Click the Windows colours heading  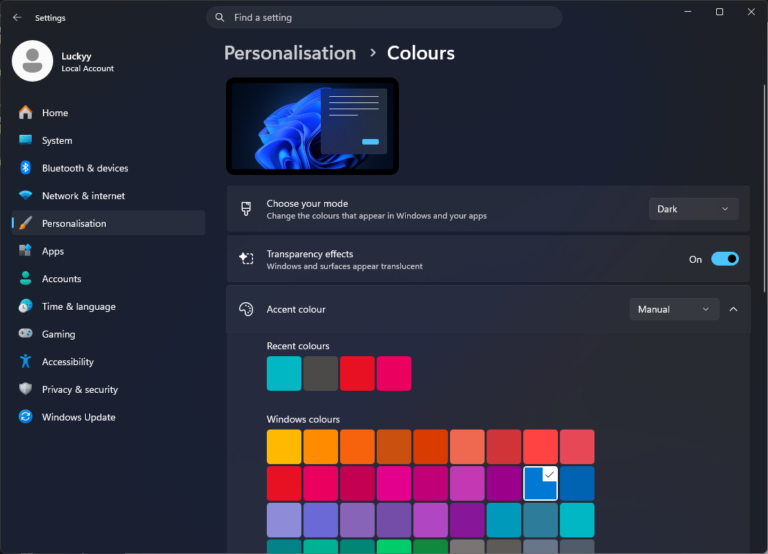[303, 419]
